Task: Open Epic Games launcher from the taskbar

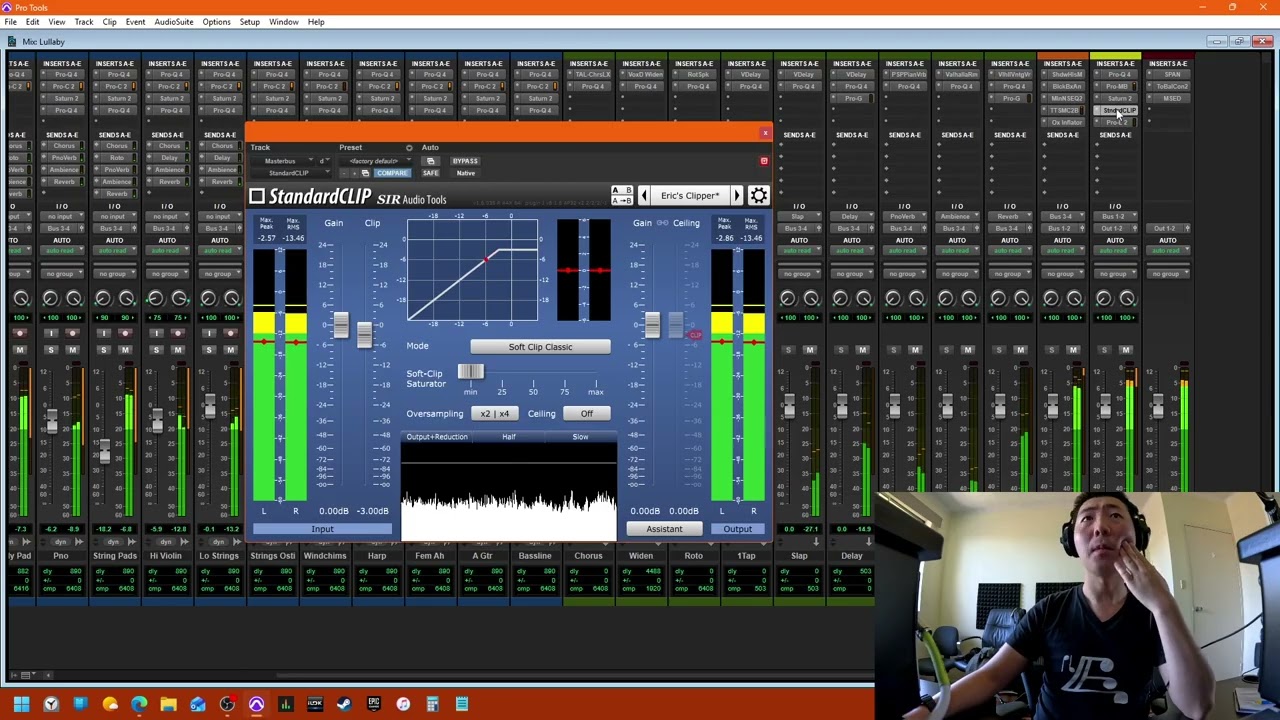Action: click(x=374, y=704)
